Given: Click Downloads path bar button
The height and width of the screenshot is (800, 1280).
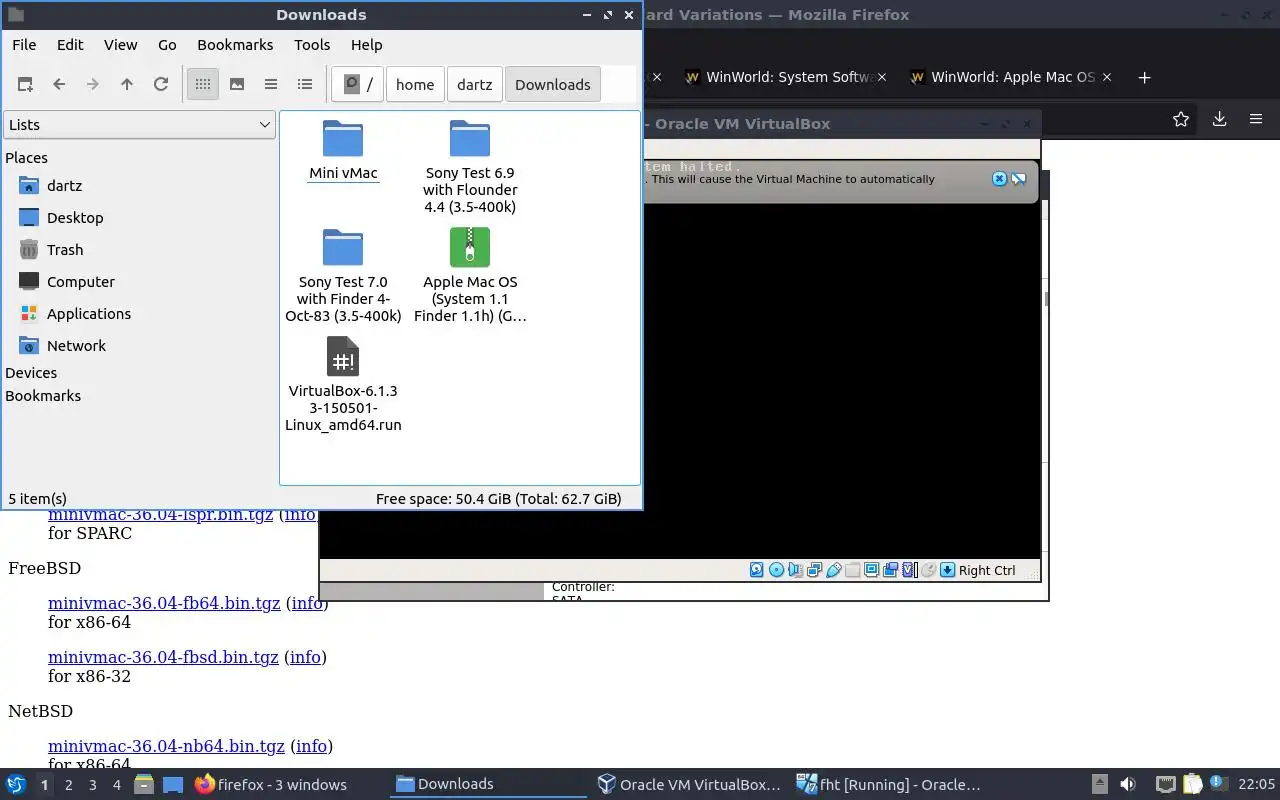Looking at the screenshot, I should (x=553, y=85).
